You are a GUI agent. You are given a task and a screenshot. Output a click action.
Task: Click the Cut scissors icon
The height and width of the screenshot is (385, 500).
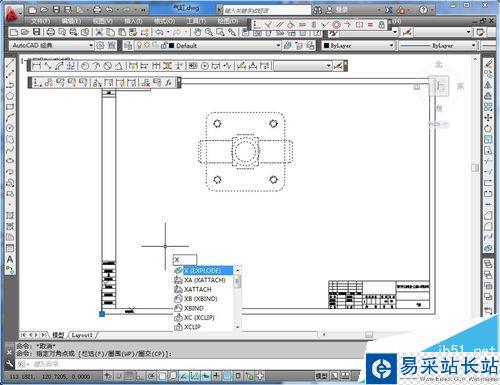click(x=99, y=32)
